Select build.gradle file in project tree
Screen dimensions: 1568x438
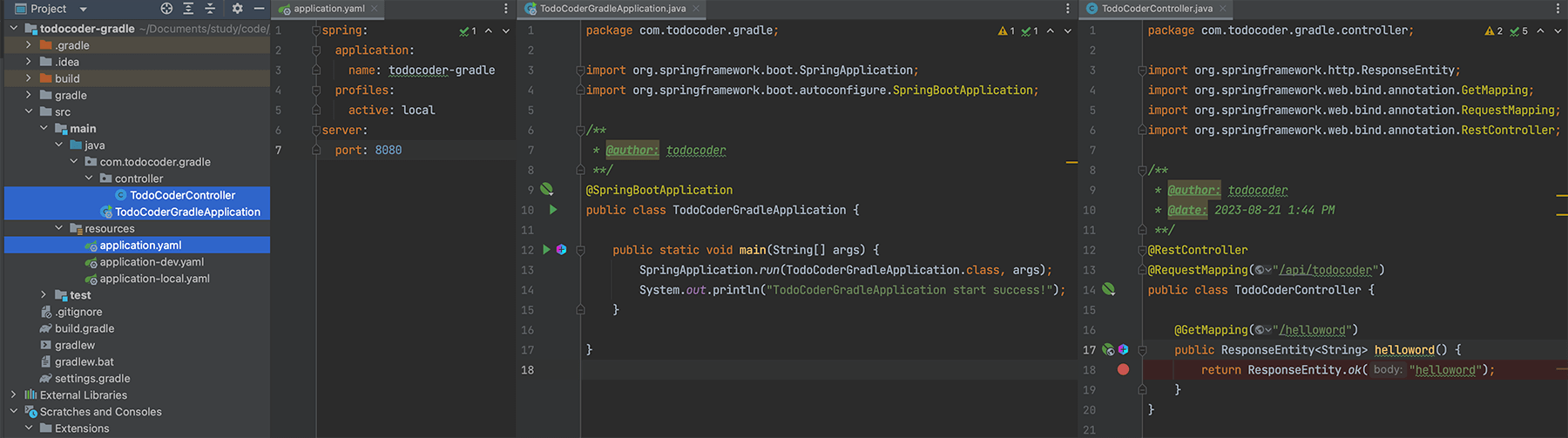84,328
